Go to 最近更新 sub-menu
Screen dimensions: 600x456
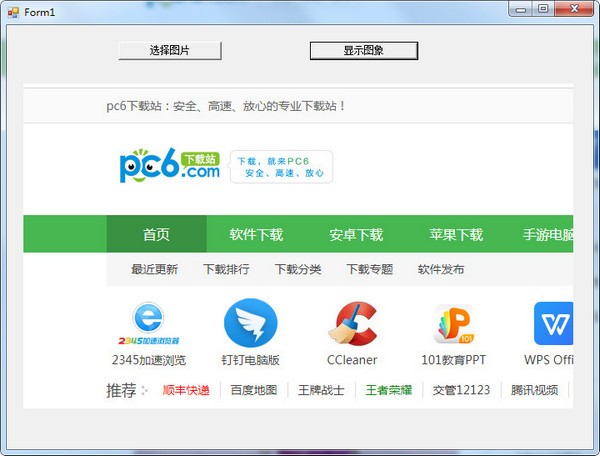click(155, 269)
